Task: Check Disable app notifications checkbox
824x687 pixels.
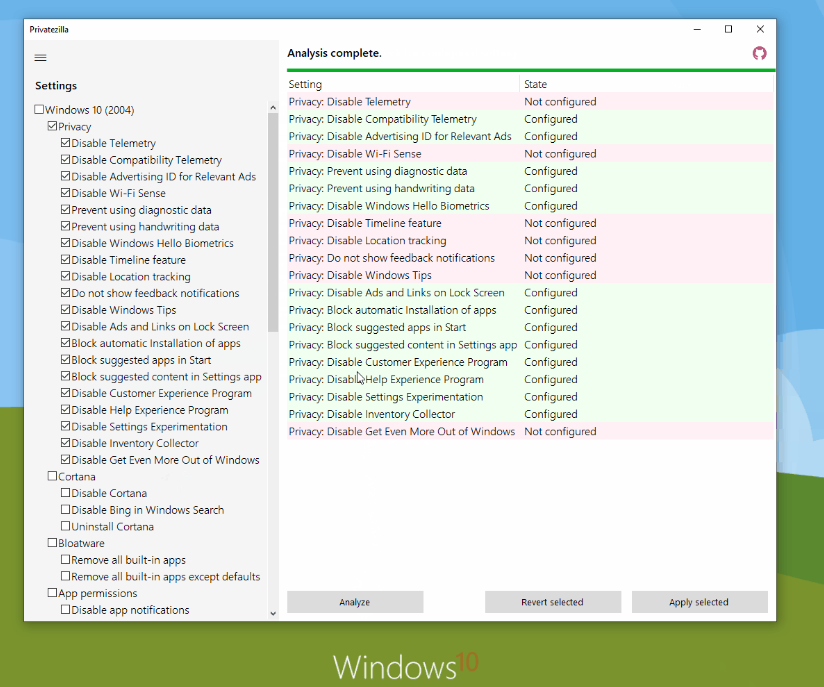Action: click(x=65, y=609)
